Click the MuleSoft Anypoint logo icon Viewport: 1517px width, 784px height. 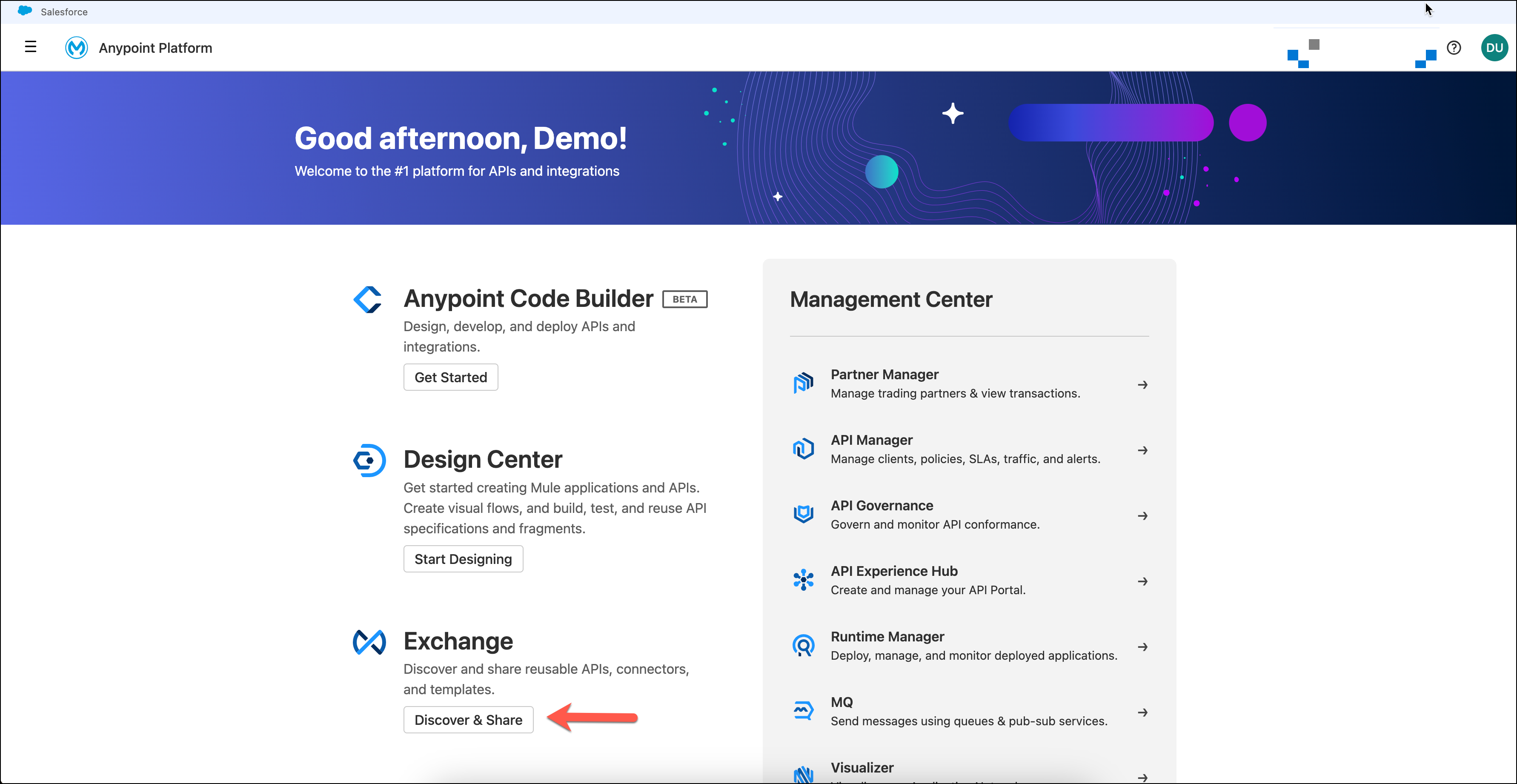77,48
